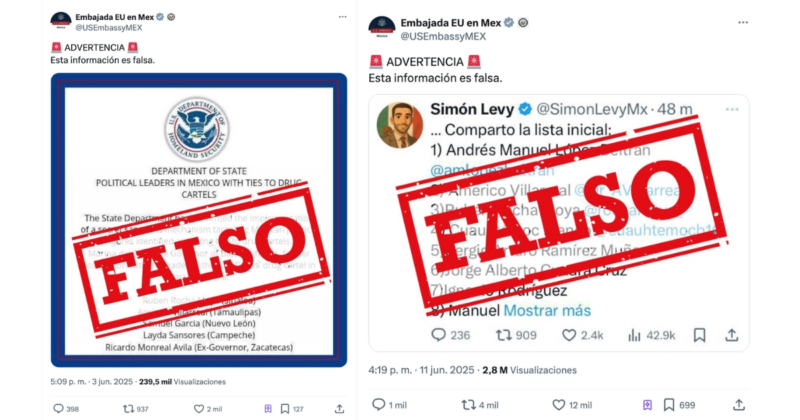This screenshot has width=800, height=420.
Task: Bookmark the left tweet showing 127 saves
Action: click(x=285, y=409)
